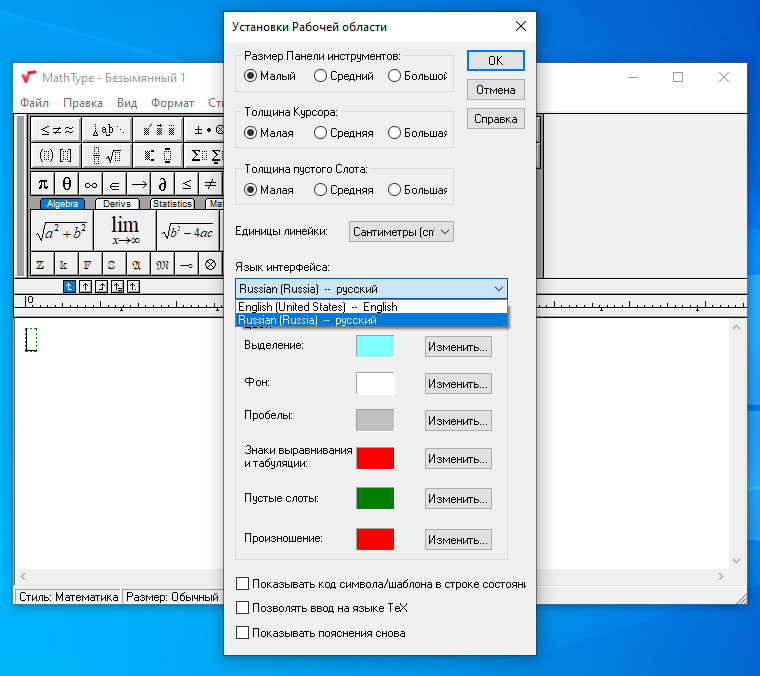Select Средний toolbar size radio button
Screen dimensions: 760x676
click(344, 76)
